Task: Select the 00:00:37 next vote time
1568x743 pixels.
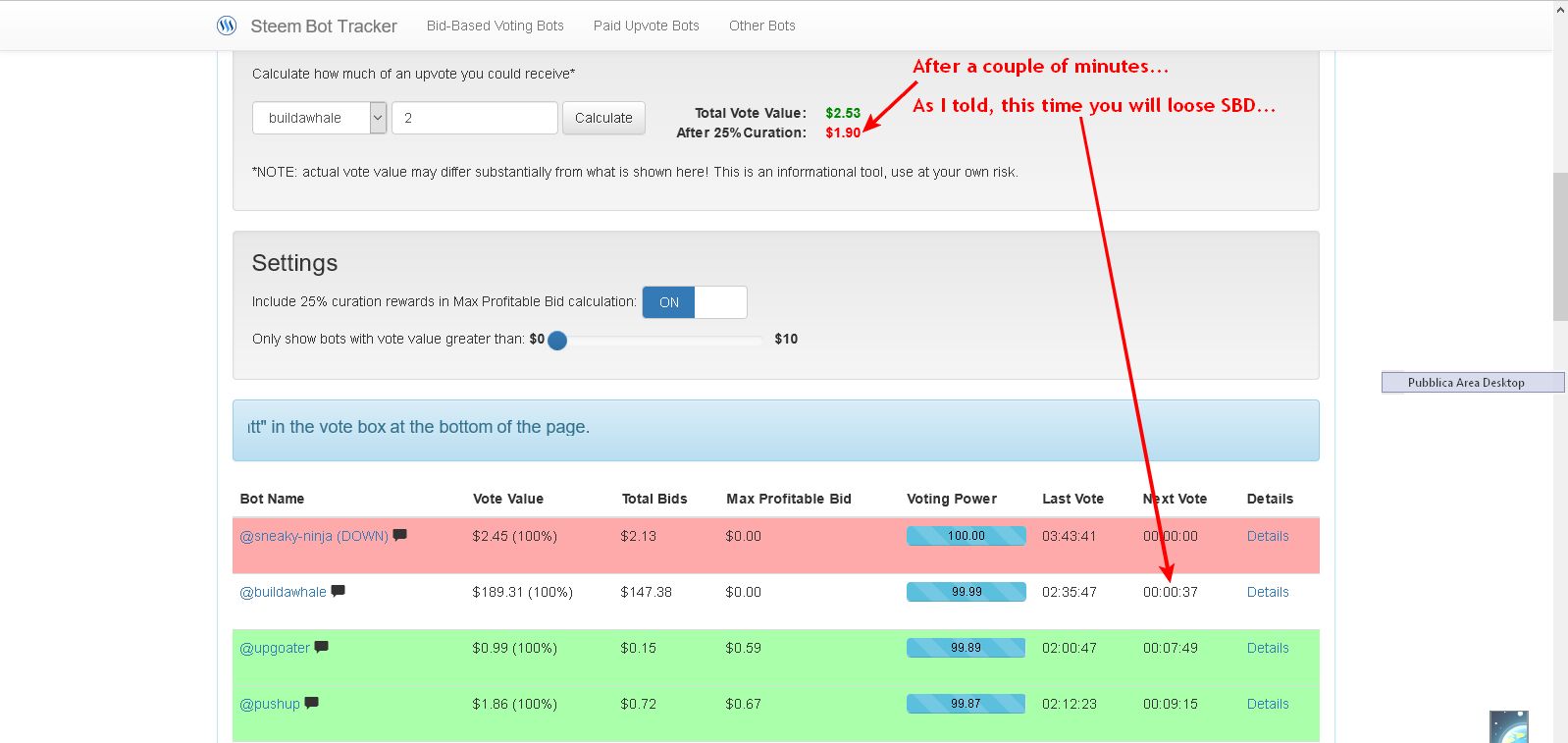Action: click(x=1170, y=592)
